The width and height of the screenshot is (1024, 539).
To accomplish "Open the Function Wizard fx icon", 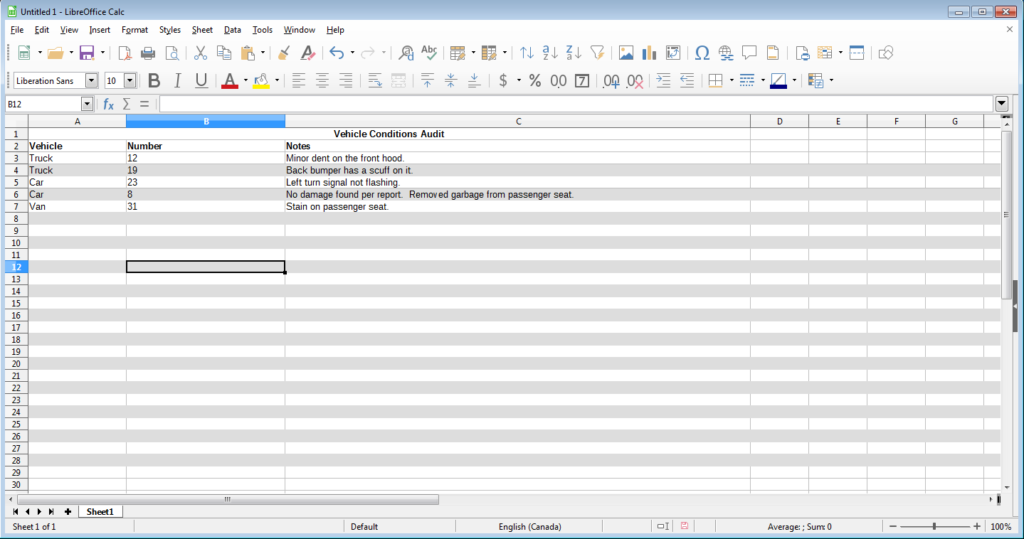I will click(x=108, y=104).
